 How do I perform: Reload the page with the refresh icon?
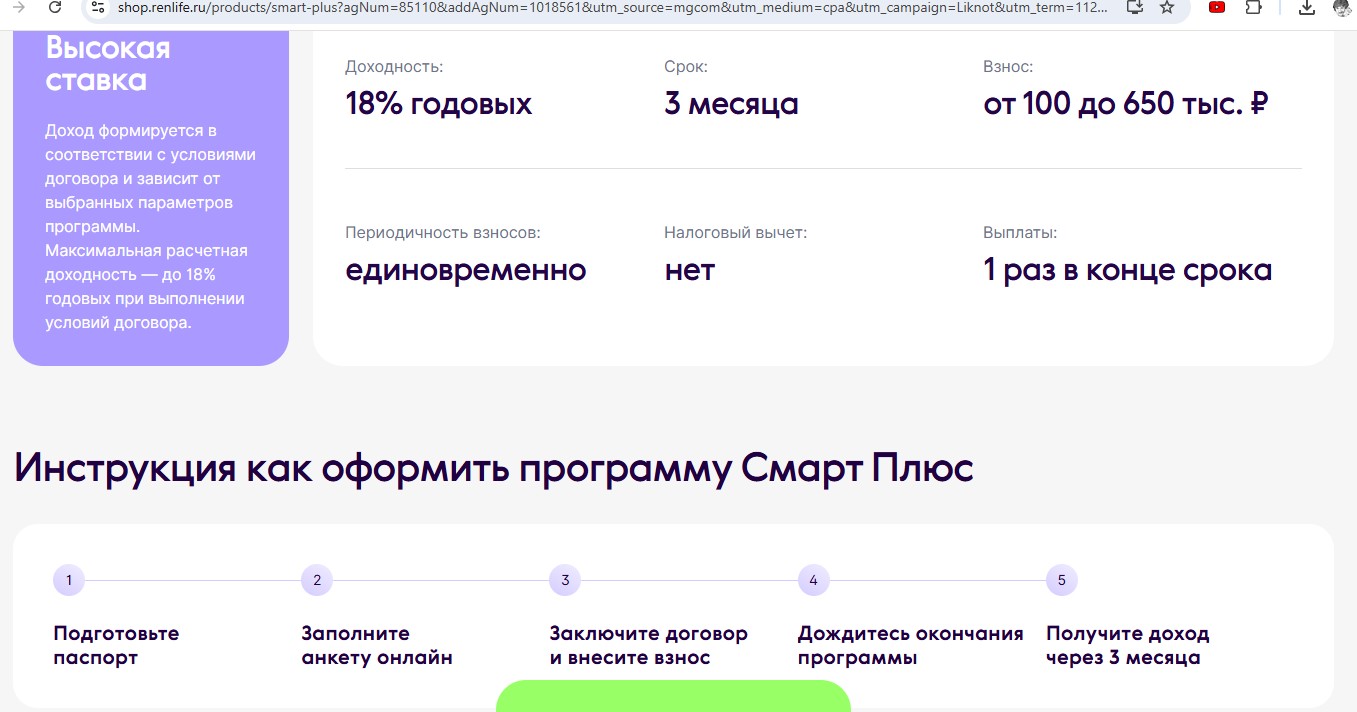[x=55, y=7]
